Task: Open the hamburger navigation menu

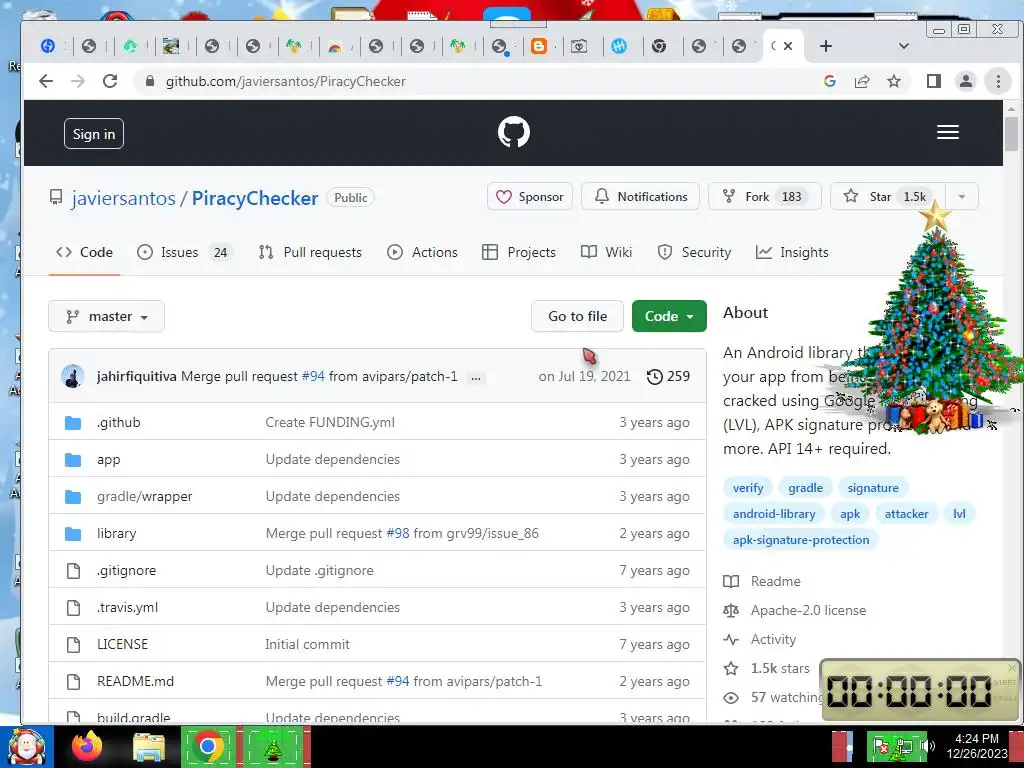Action: coord(948,132)
